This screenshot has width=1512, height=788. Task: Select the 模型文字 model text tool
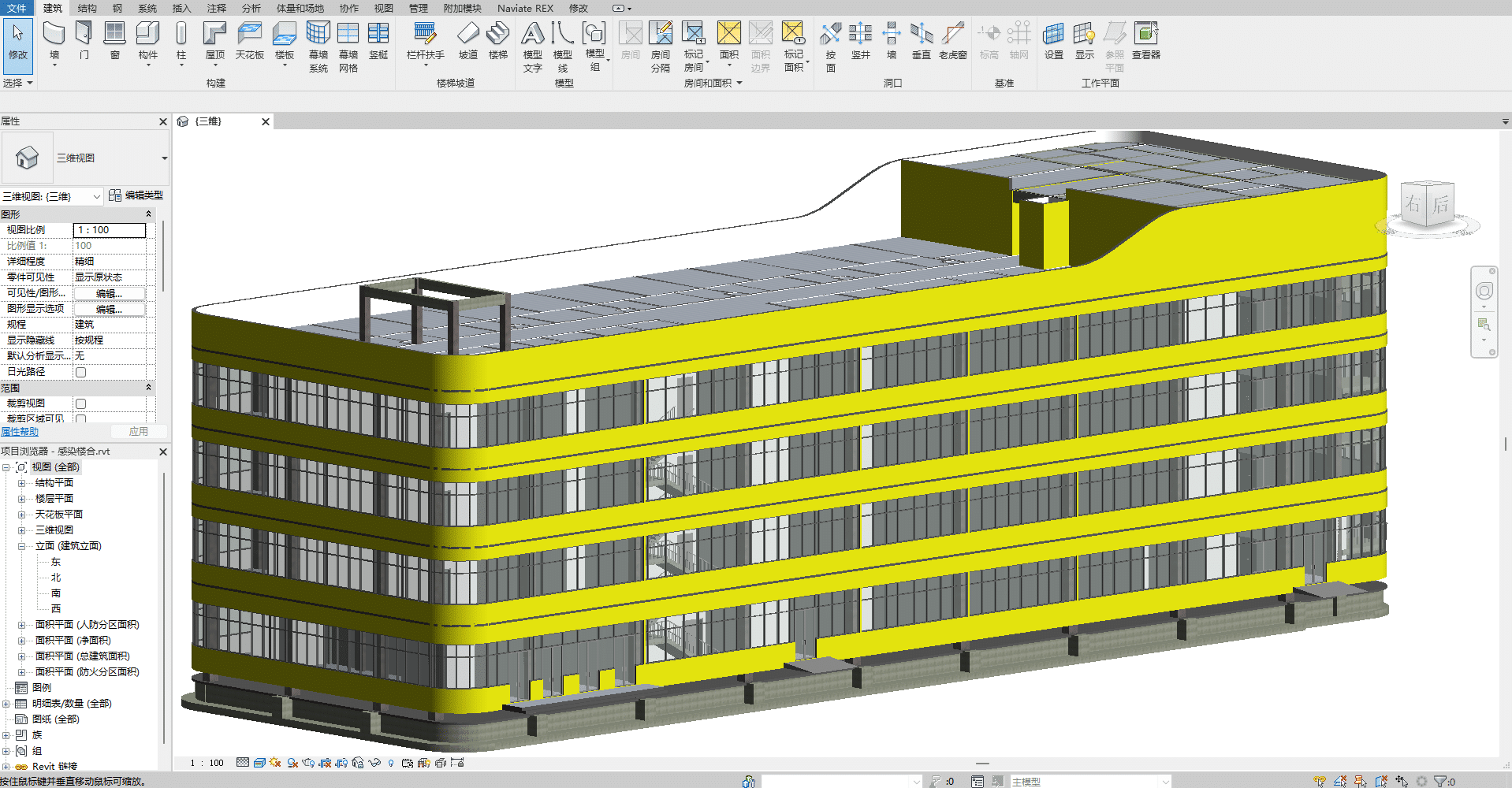coord(533,47)
